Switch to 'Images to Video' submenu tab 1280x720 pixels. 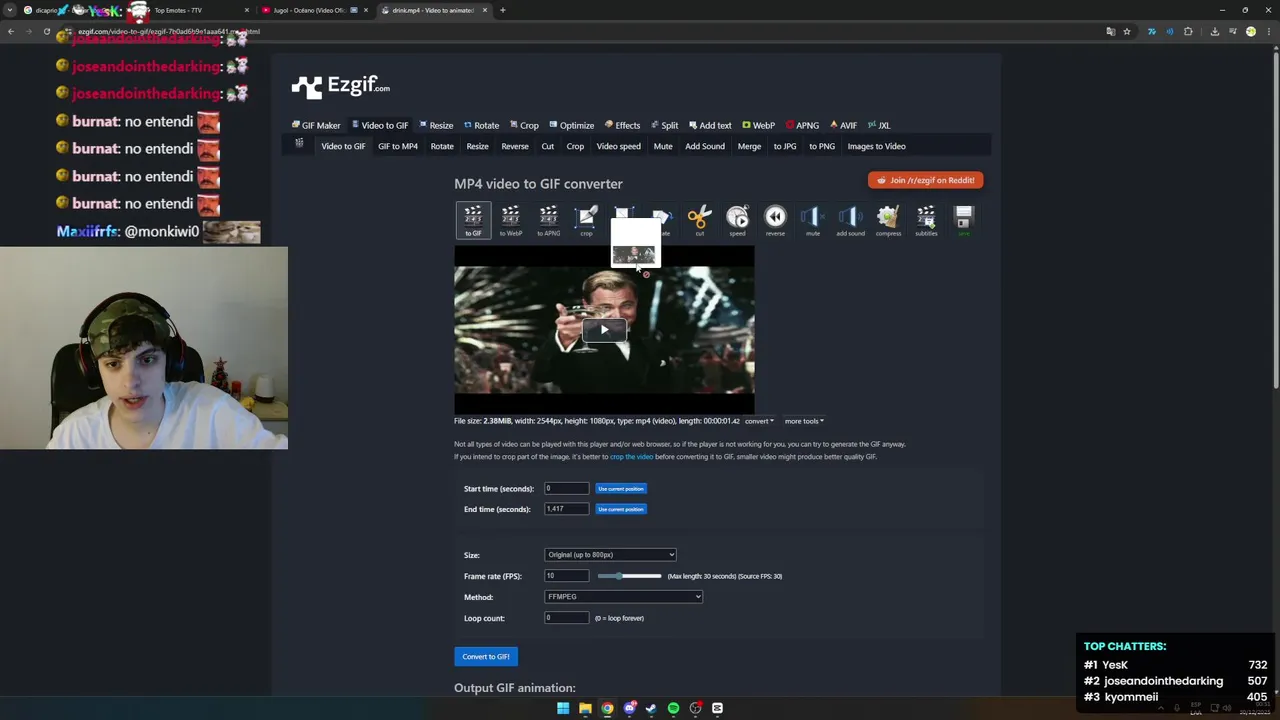876,146
